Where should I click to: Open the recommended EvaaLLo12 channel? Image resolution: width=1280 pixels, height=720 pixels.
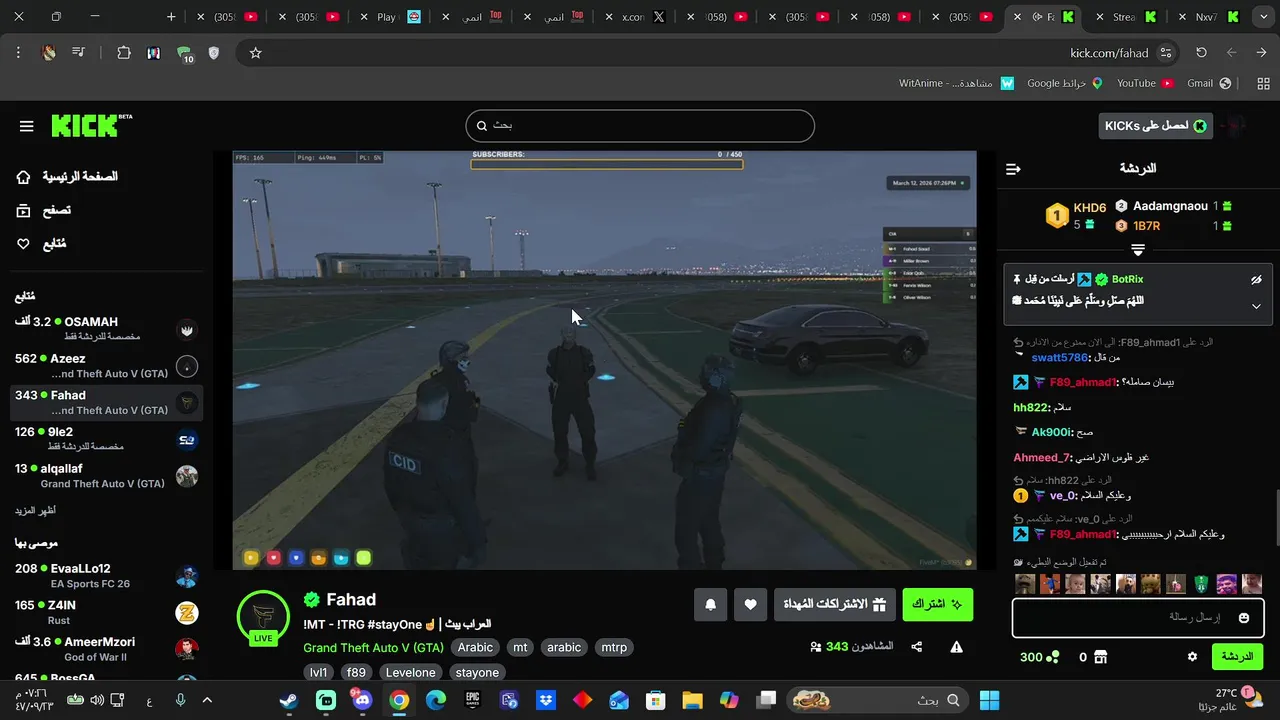106,576
